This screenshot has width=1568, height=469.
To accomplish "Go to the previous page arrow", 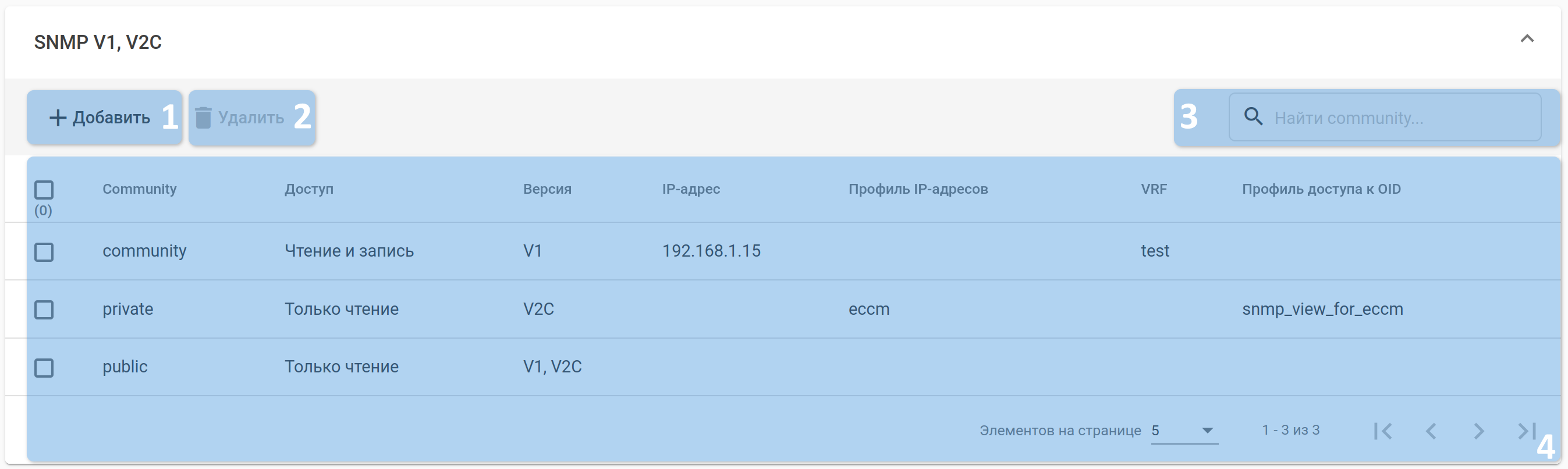I will click(1431, 431).
